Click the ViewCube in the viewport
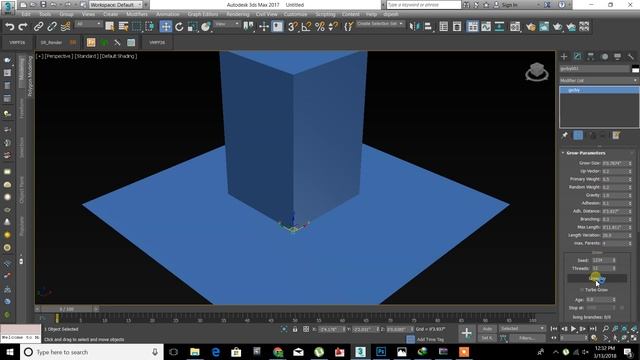640x360 pixels. tap(537, 72)
